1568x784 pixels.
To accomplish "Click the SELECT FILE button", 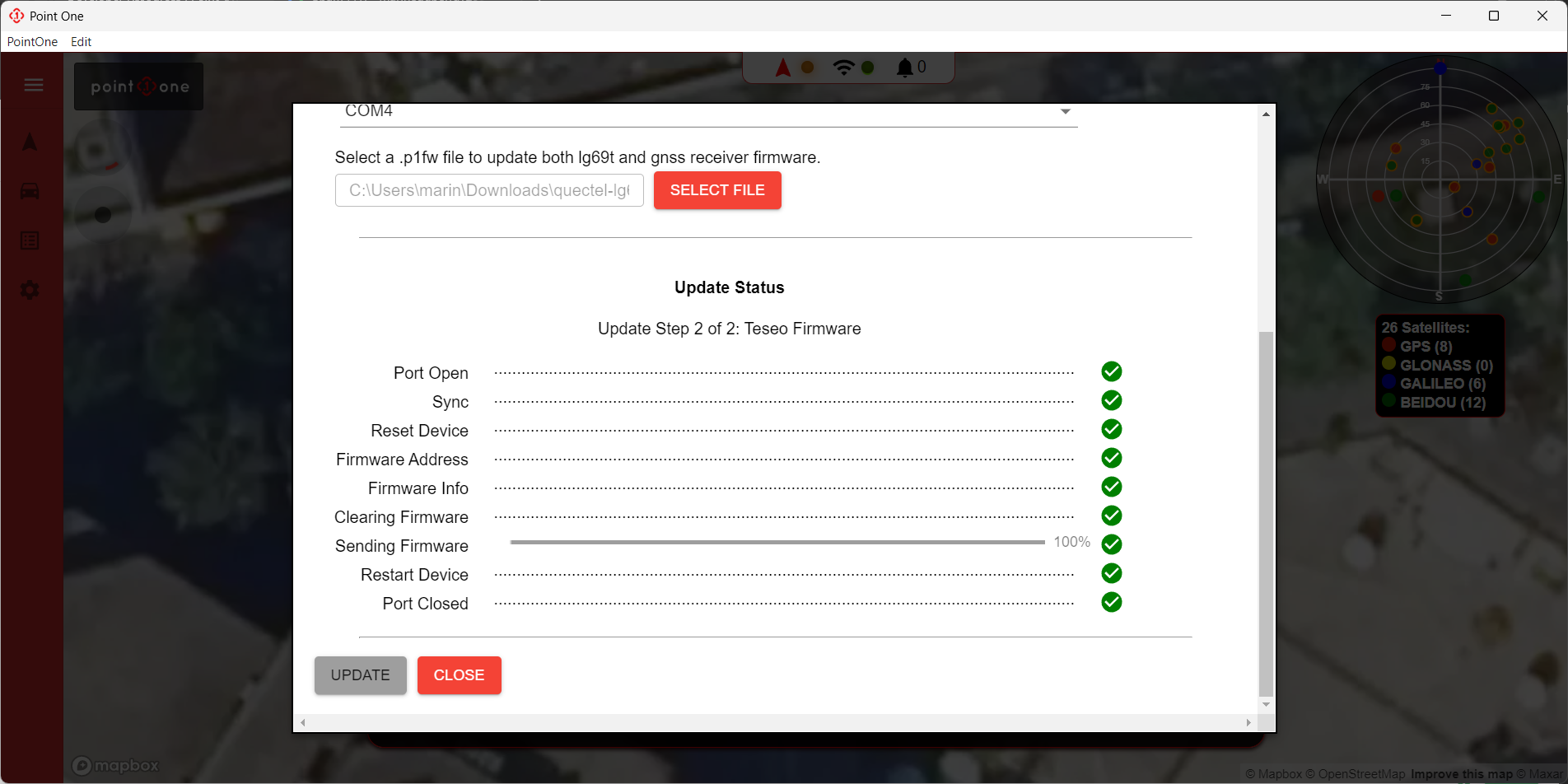I will (x=717, y=190).
